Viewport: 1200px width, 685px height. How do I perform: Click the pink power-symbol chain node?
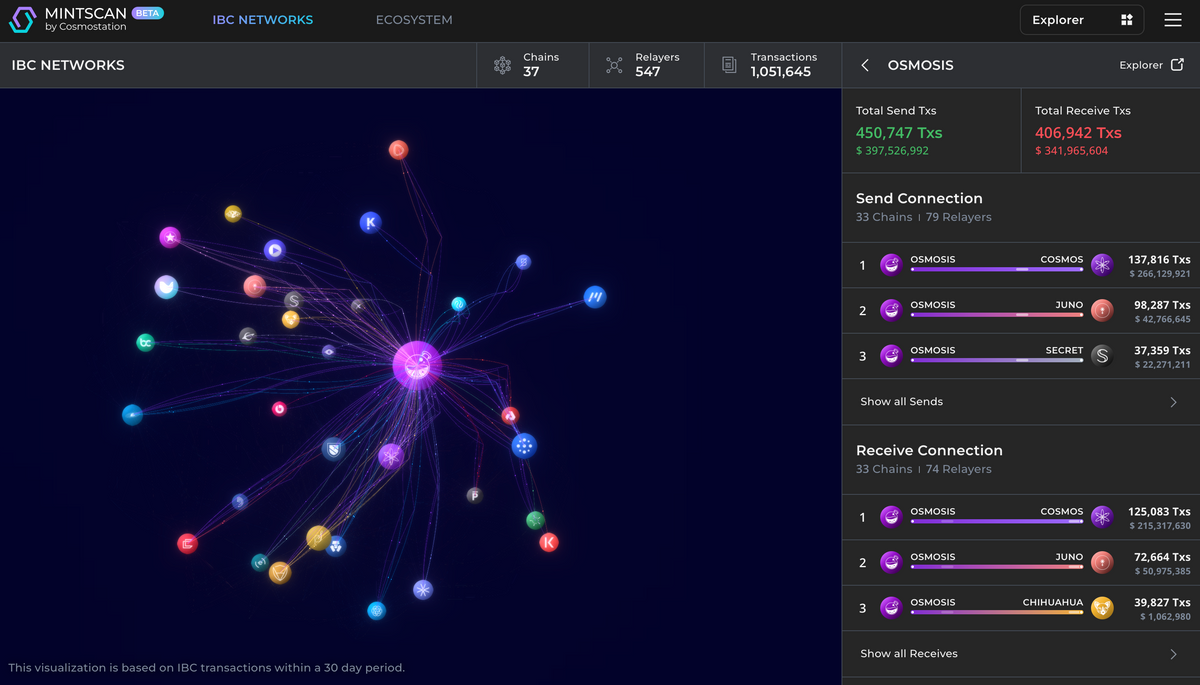point(279,408)
